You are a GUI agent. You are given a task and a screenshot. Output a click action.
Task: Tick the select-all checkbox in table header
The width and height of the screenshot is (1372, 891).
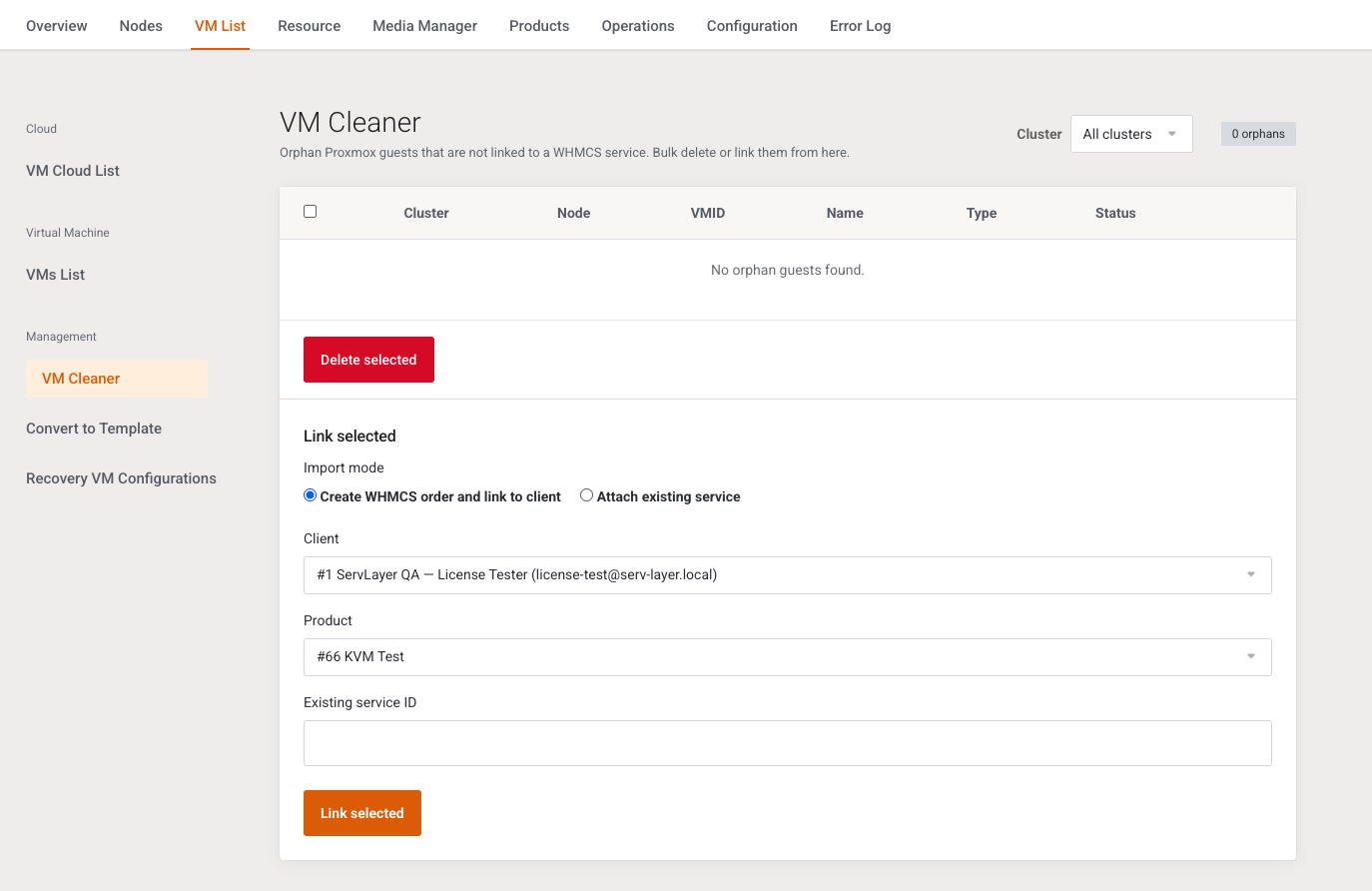pyautogui.click(x=311, y=212)
